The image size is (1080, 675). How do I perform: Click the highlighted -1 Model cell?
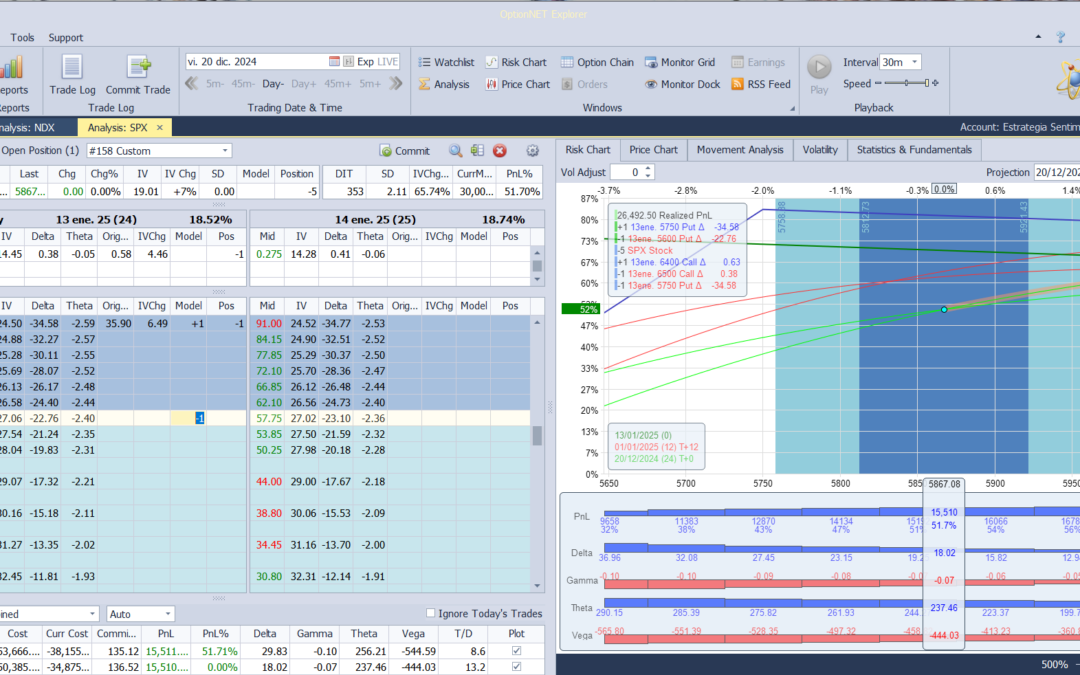pyautogui.click(x=188, y=418)
